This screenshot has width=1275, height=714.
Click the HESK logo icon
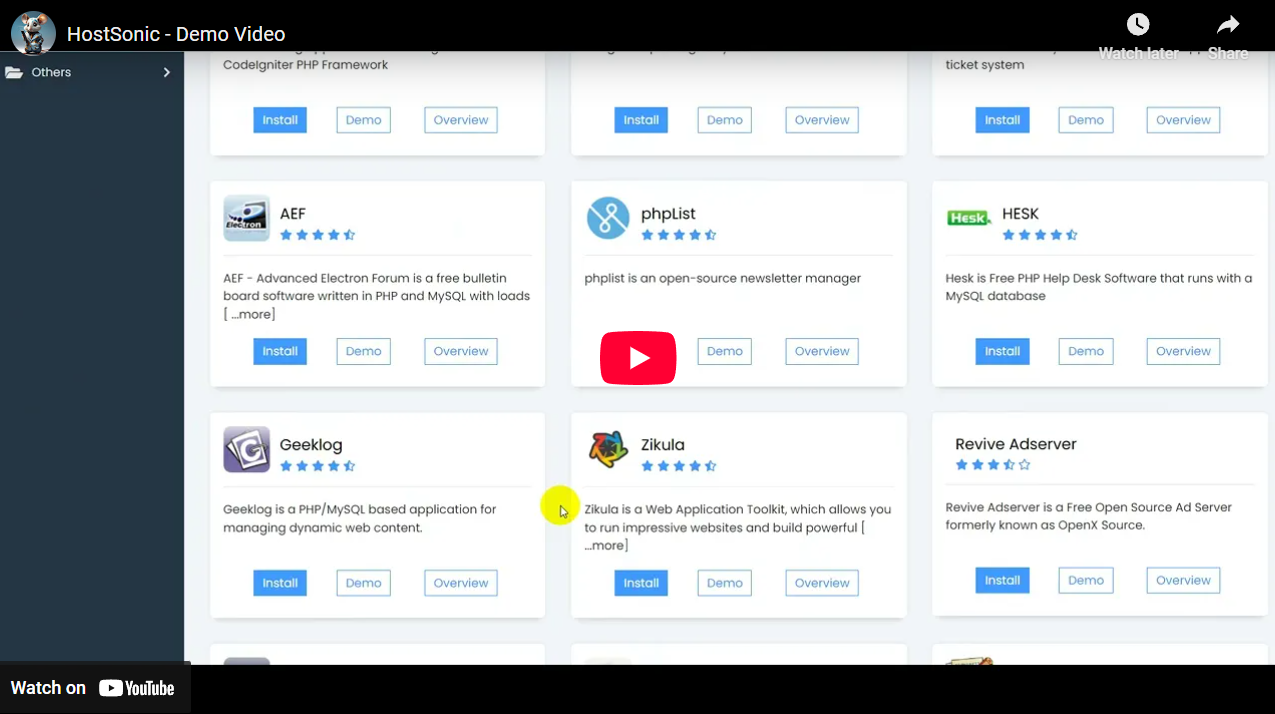[968, 218]
